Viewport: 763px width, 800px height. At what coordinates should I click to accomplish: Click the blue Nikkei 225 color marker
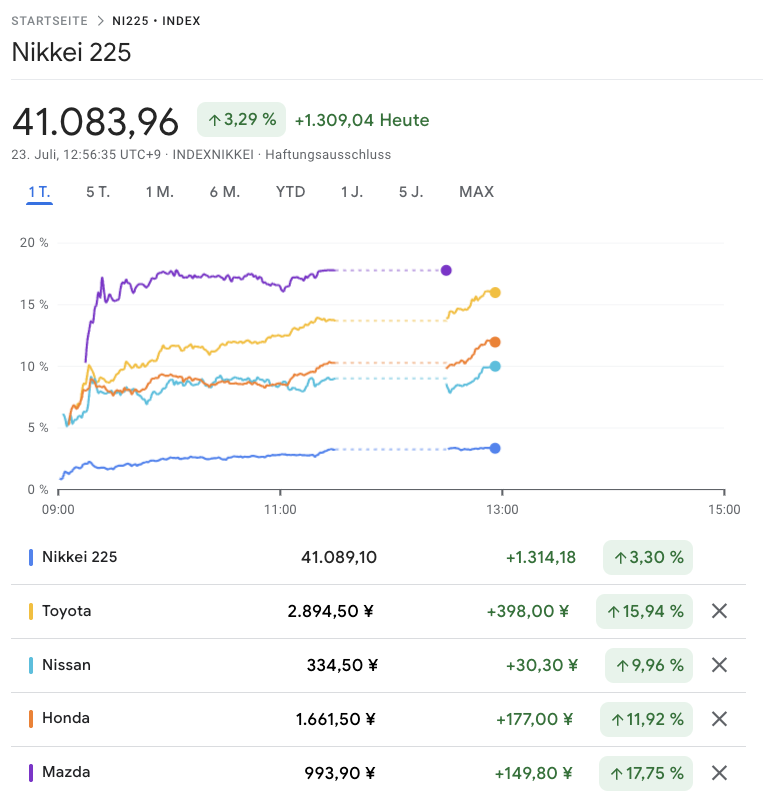[x=31, y=557]
